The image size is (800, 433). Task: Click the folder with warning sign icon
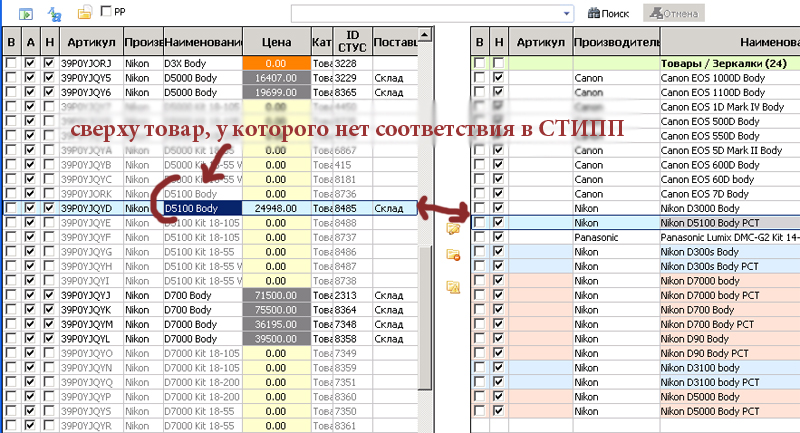tap(453, 287)
